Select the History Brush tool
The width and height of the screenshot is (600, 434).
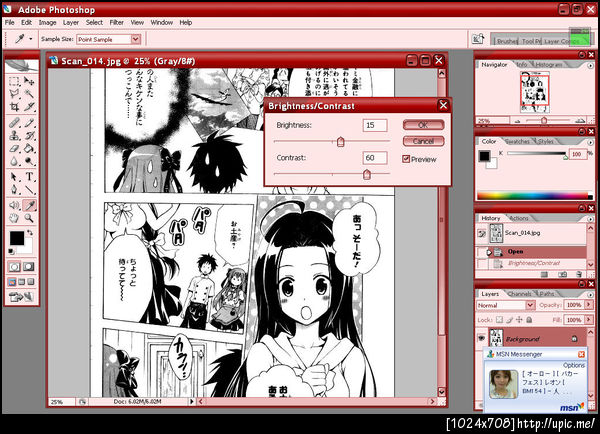[29, 135]
